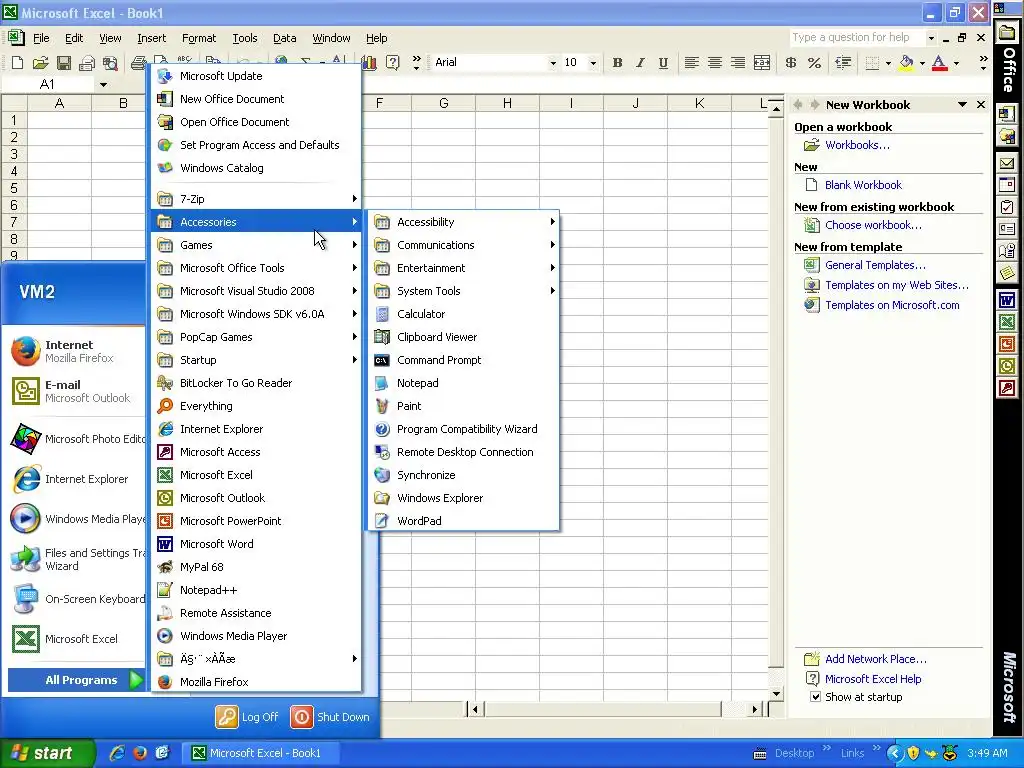Open the Name Box dropdown arrow
The image size is (1024, 768).
tap(103, 84)
